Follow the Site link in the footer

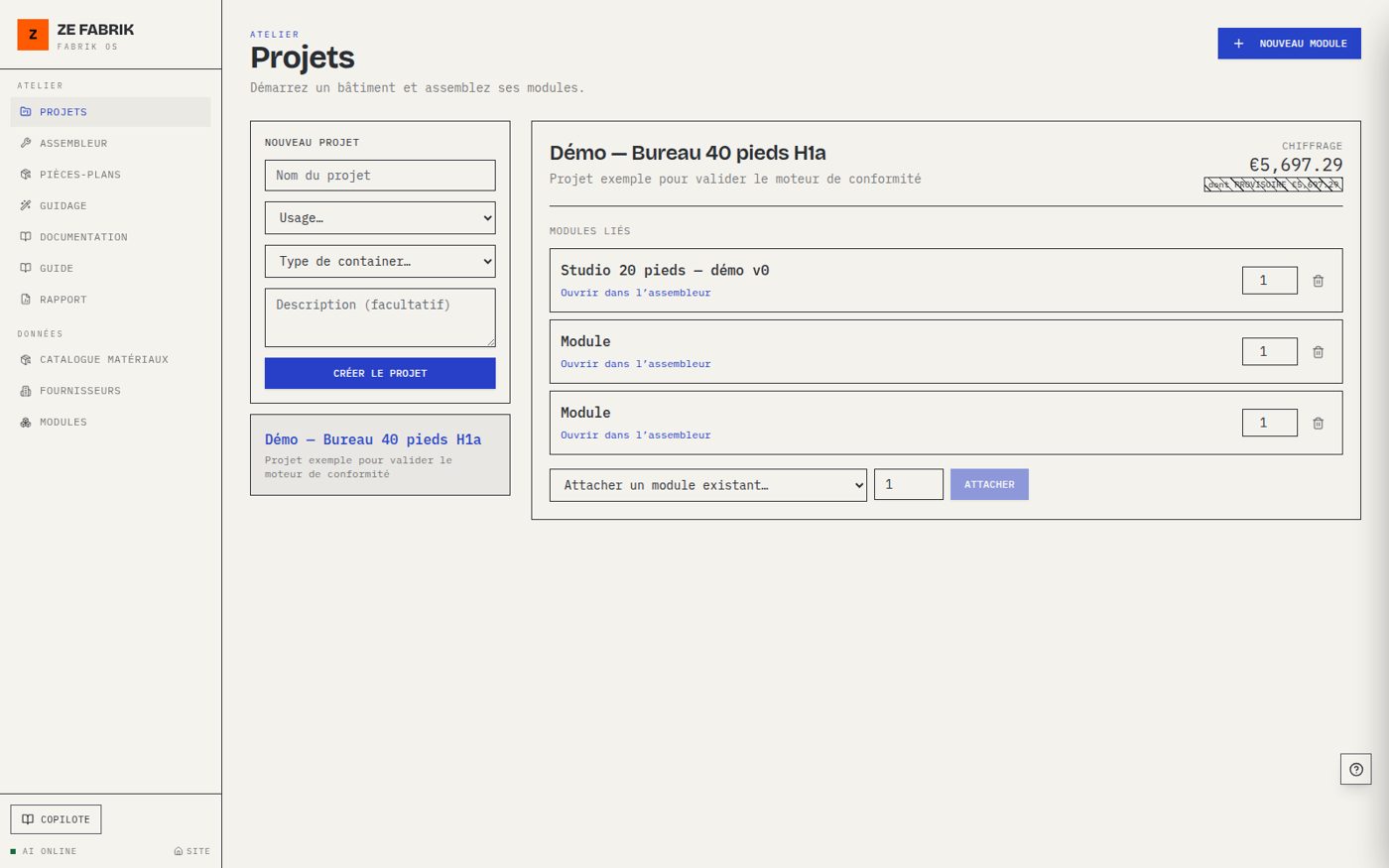coord(192,851)
